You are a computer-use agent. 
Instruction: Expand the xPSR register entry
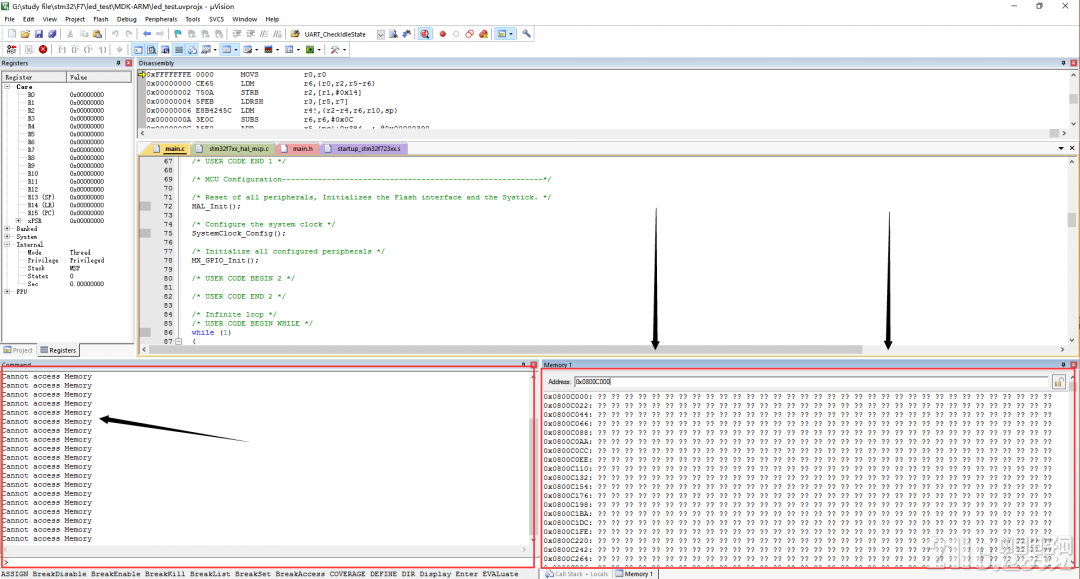pyautogui.click(x=19, y=221)
